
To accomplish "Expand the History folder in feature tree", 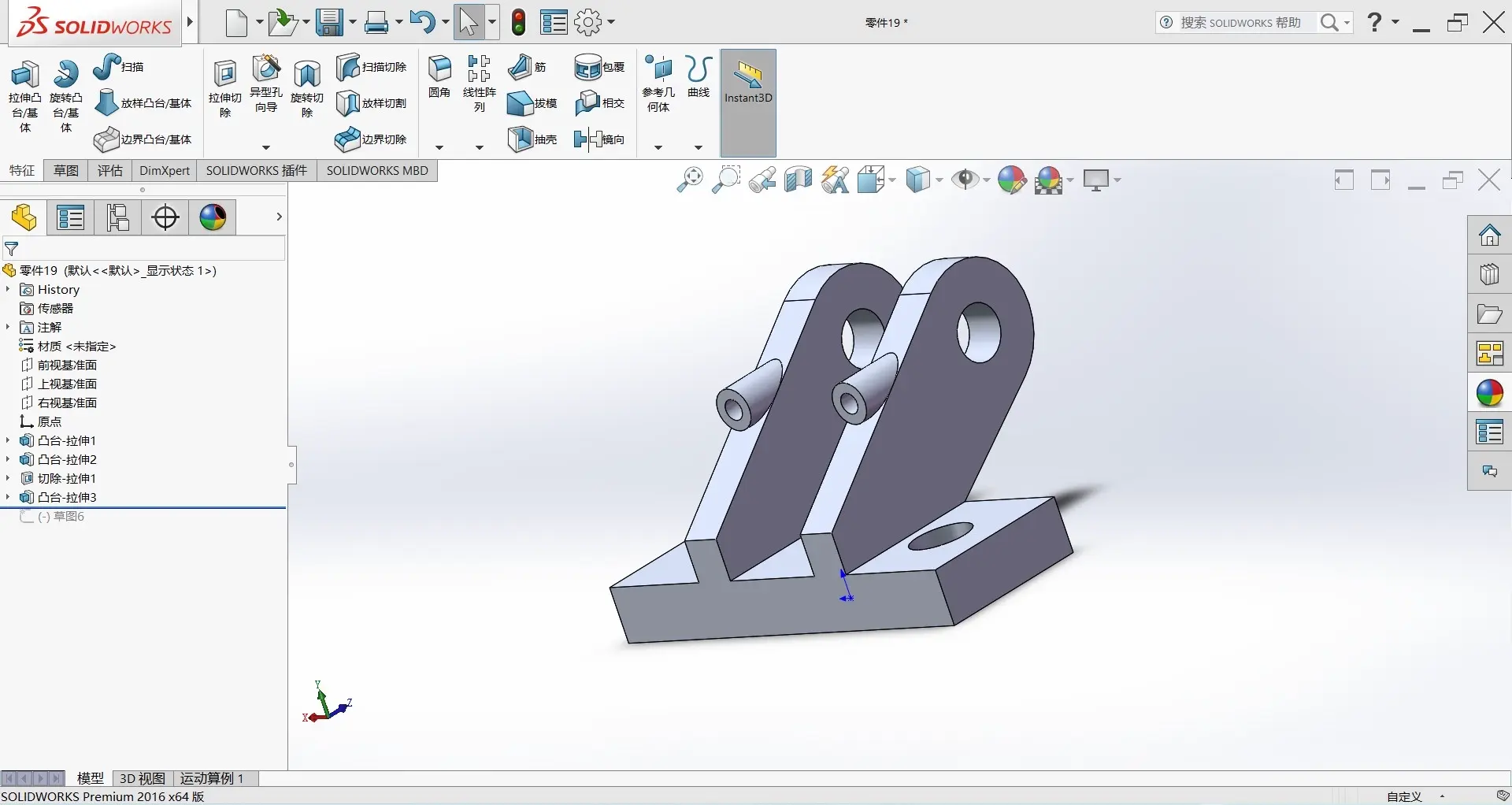I will (x=8, y=290).
